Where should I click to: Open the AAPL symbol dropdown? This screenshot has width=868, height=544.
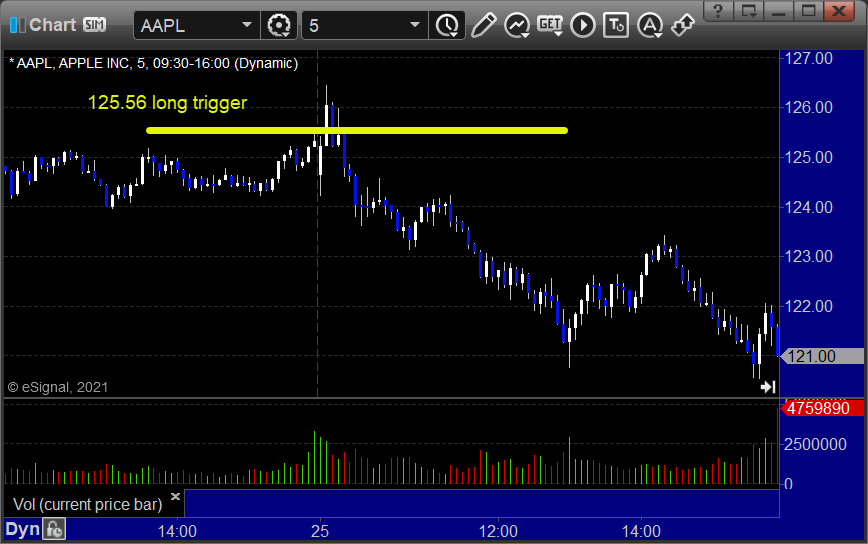(x=247, y=25)
